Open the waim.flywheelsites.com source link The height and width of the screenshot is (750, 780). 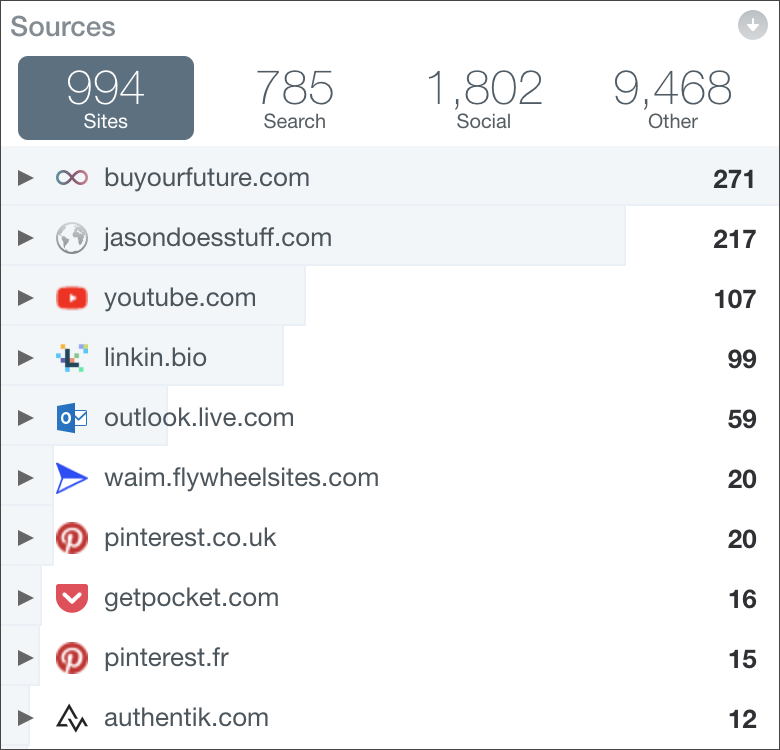pyautogui.click(x=241, y=478)
